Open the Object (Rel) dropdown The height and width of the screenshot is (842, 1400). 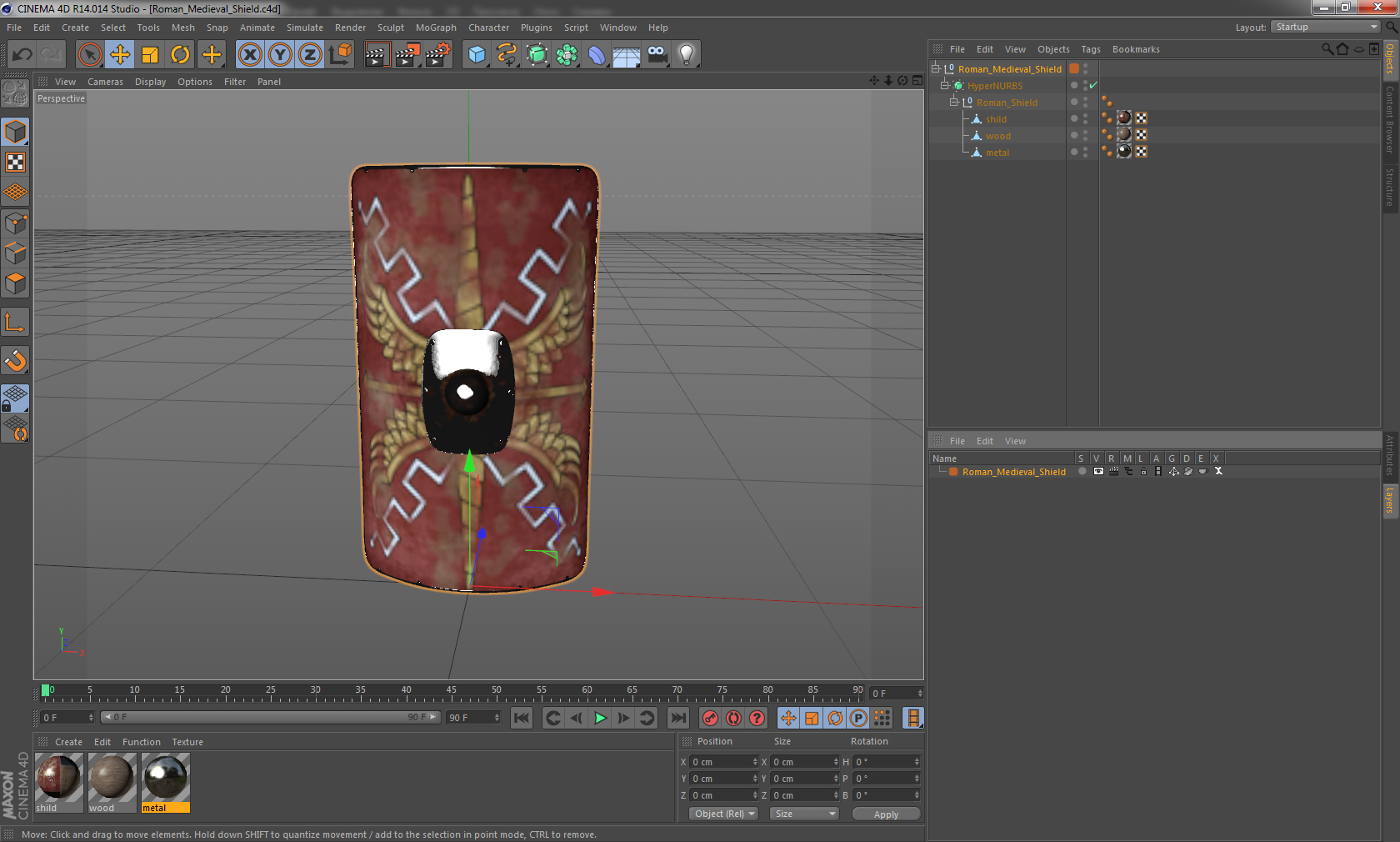click(x=723, y=814)
